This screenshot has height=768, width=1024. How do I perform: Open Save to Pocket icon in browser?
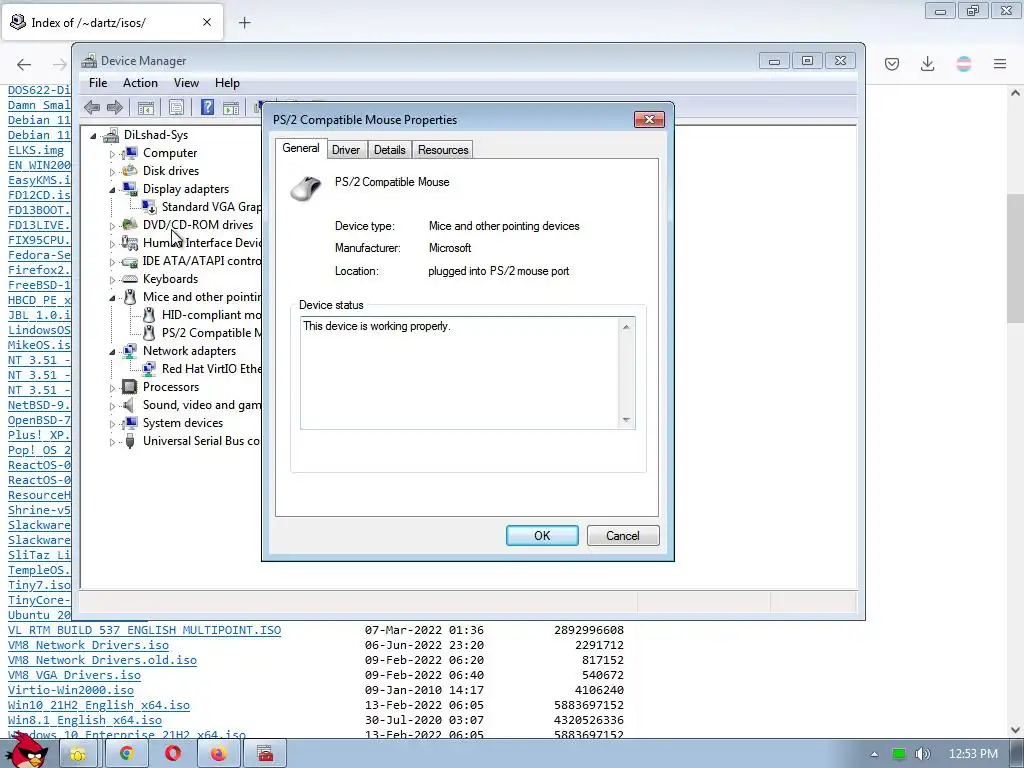[892, 64]
